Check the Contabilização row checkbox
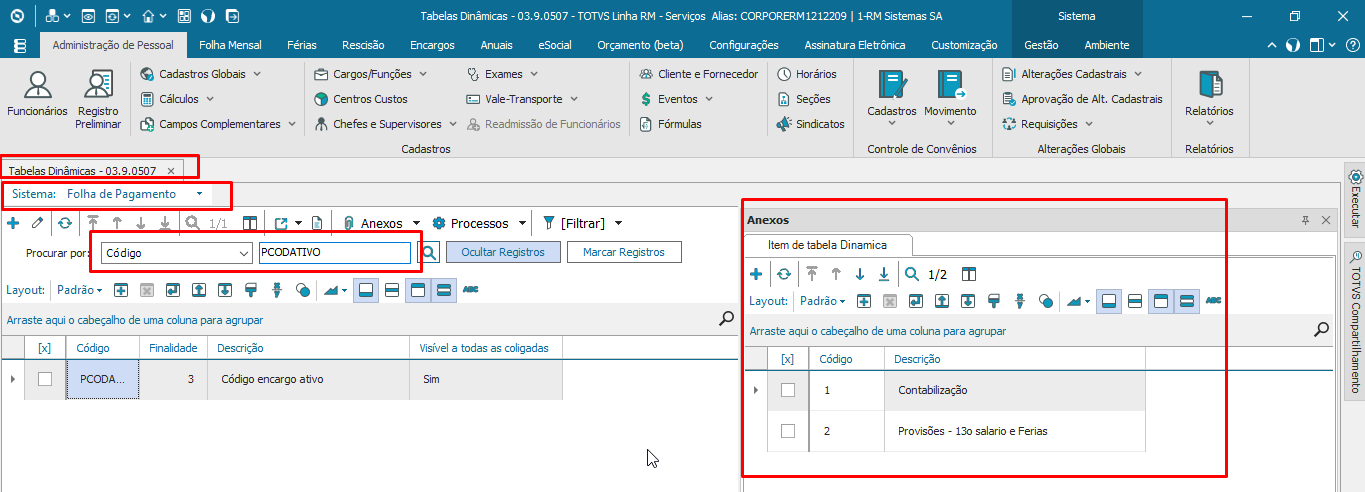The height and width of the screenshot is (492, 1365). pos(788,390)
